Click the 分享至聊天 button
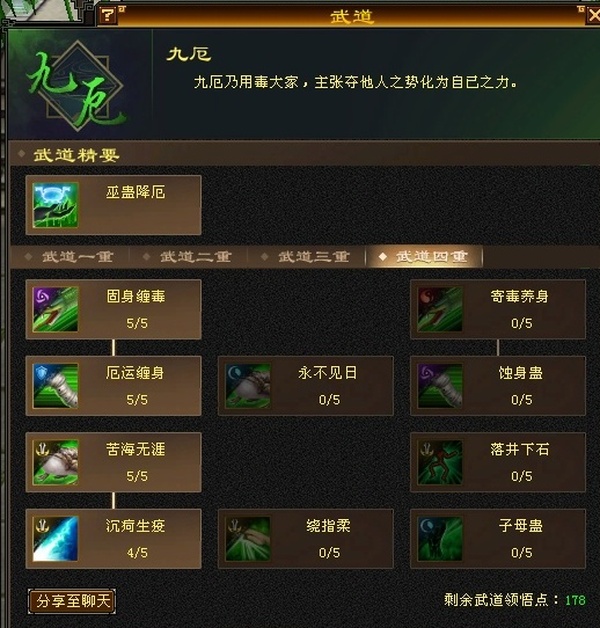Viewport: 600px width, 628px height. click(x=72, y=601)
